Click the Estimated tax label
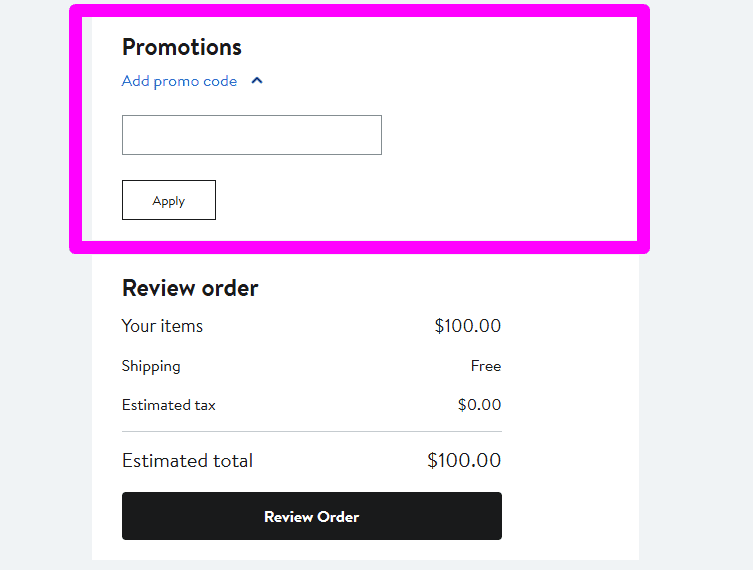This screenshot has width=753, height=570. 168,405
